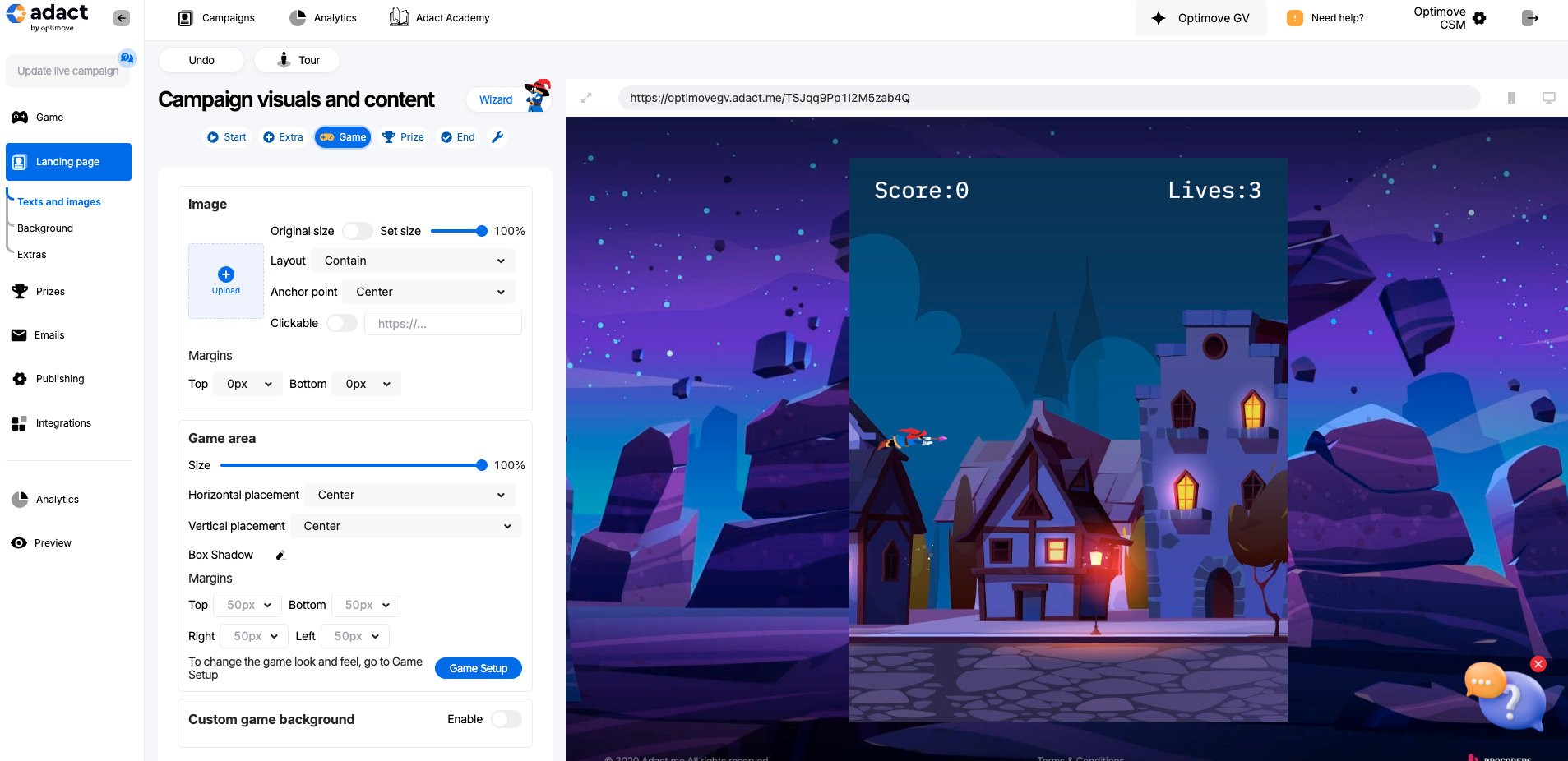Enable Custom game background toggle
The height and width of the screenshot is (761, 1568).
pyautogui.click(x=506, y=719)
